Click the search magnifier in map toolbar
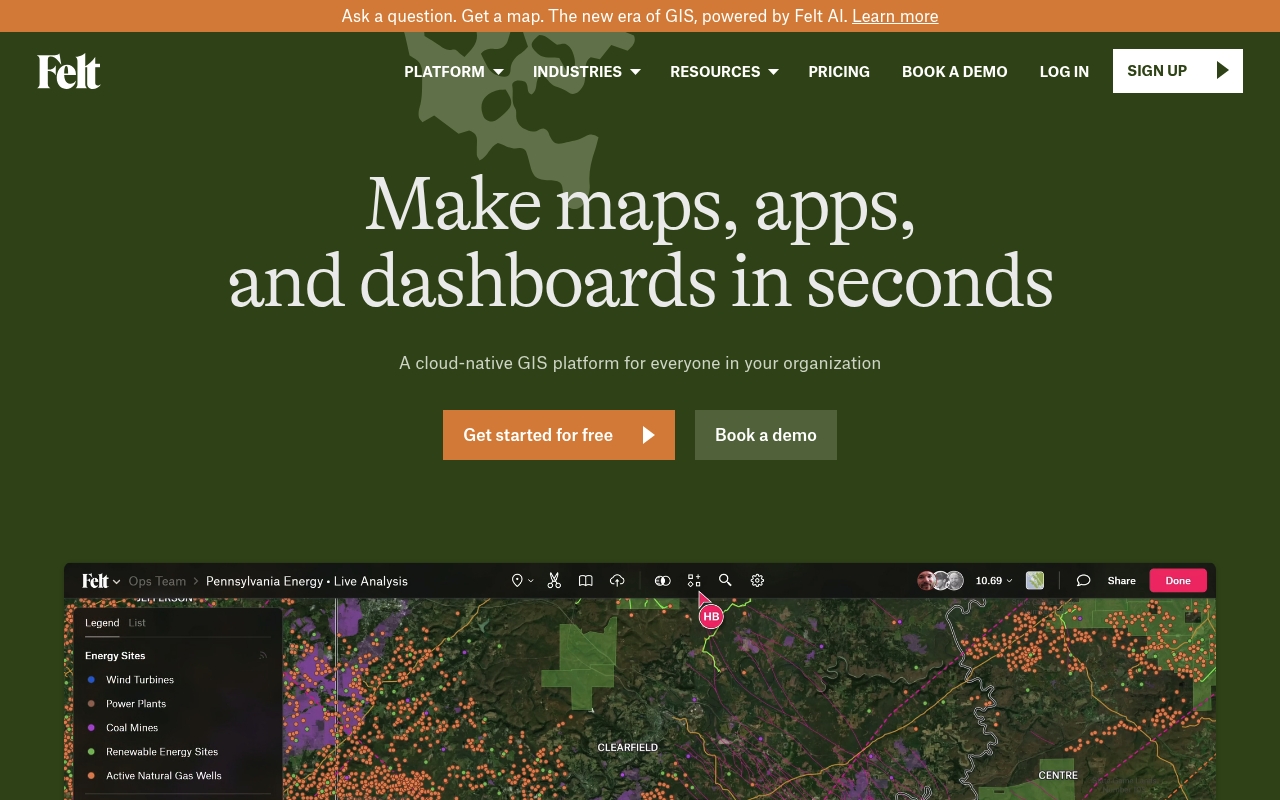Screen dimensions: 1280x800 pos(725,580)
